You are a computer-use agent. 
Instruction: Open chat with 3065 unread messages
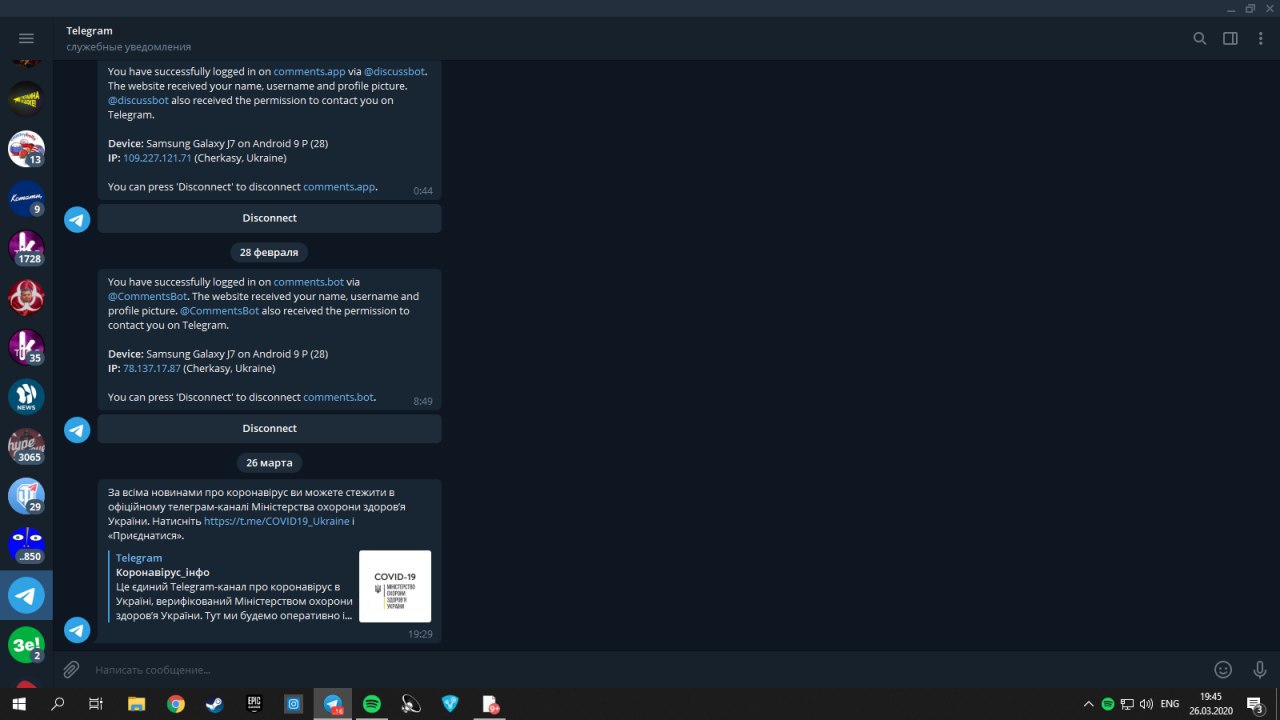[x=26, y=446]
